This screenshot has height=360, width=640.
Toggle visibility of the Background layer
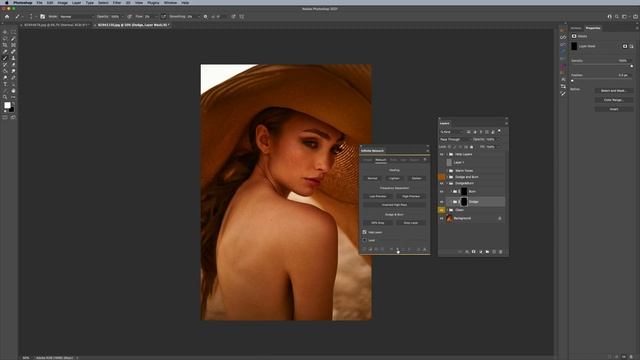tap(442, 218)
